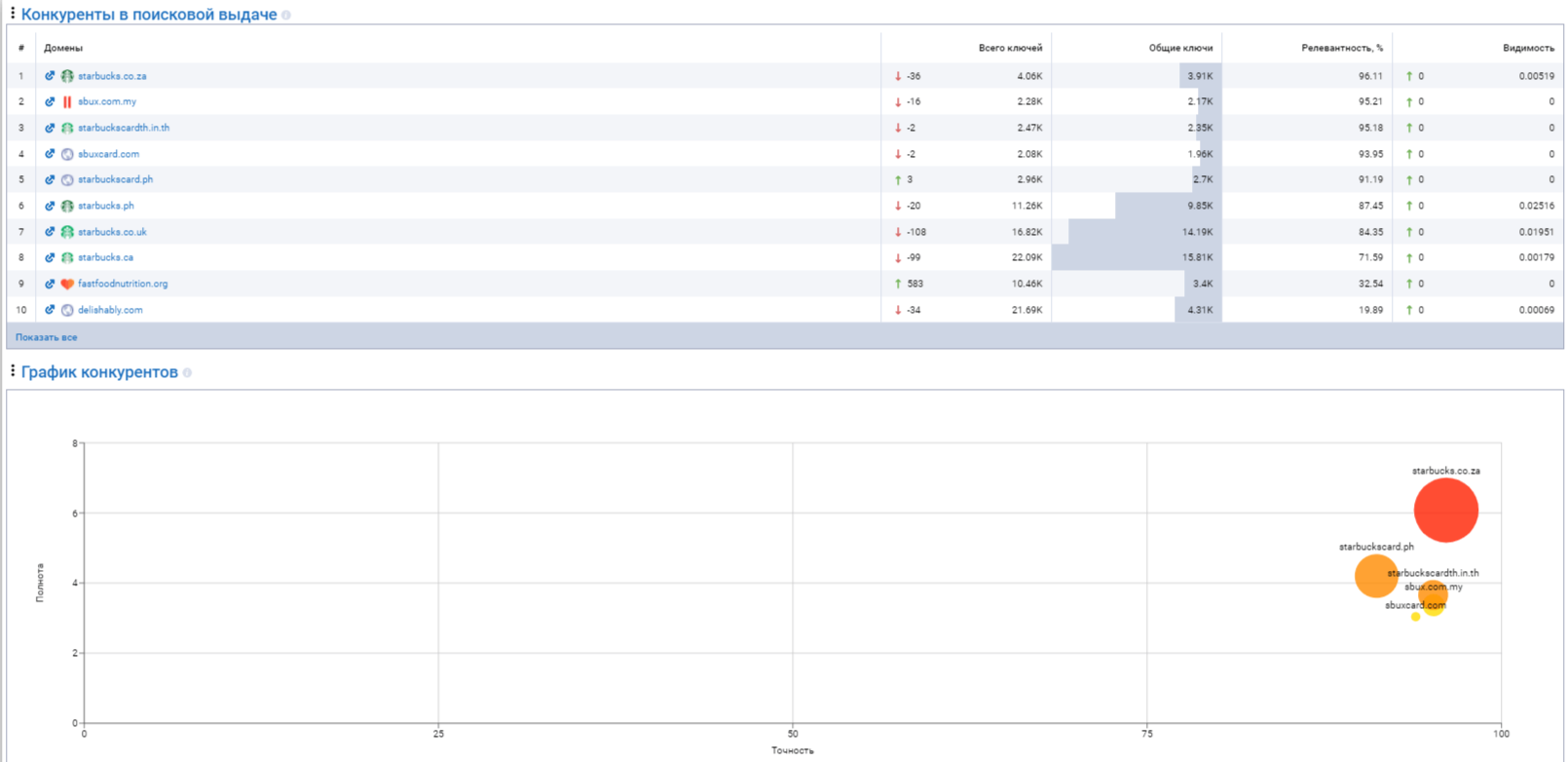
Task: Sort table by Всего ключей column
Action: pyautogui.click(x=1010, y=48)
